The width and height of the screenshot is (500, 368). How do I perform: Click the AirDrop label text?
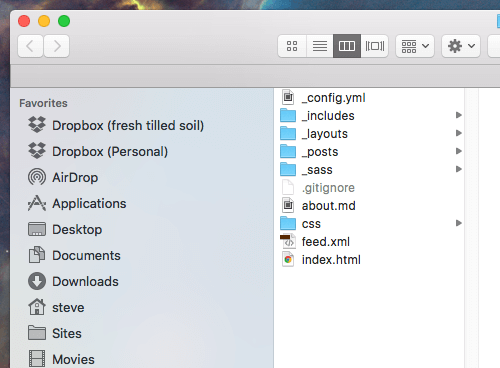75,177
